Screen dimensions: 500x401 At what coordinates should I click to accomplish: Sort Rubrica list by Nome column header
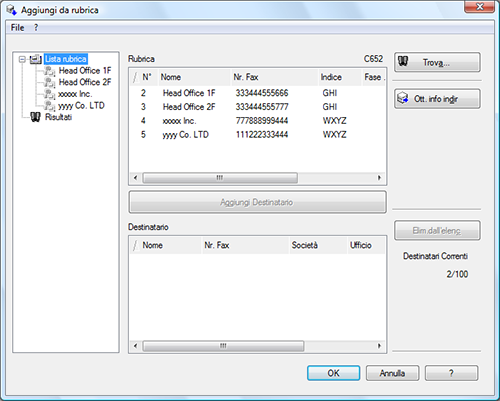coord(194,77)
